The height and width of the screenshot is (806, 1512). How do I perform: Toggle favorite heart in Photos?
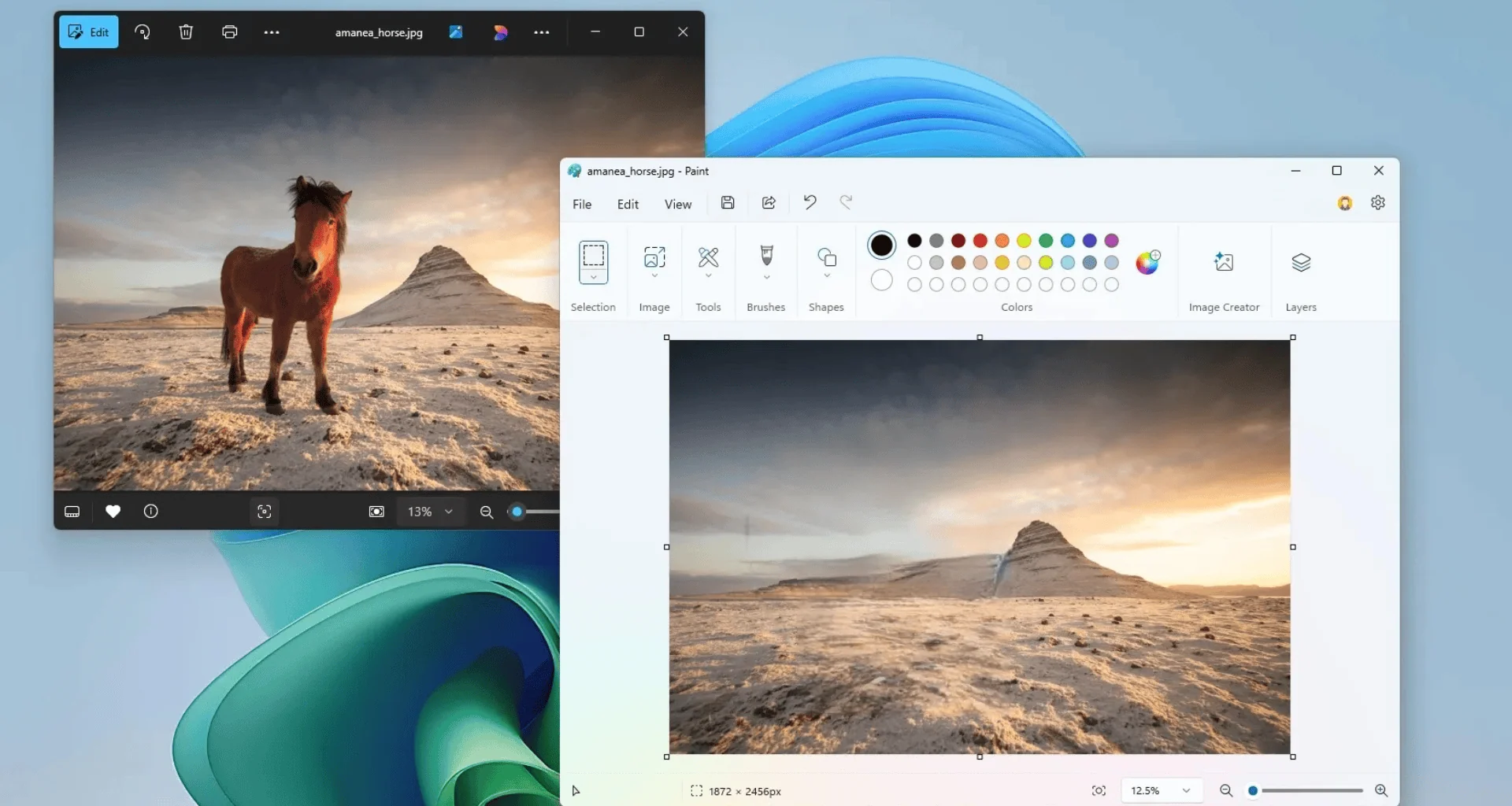113,512
